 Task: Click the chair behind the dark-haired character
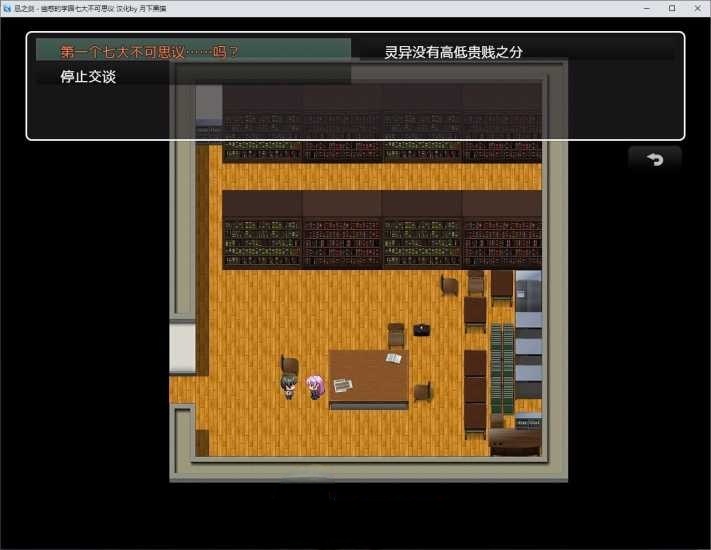click(x=289, y=364)
